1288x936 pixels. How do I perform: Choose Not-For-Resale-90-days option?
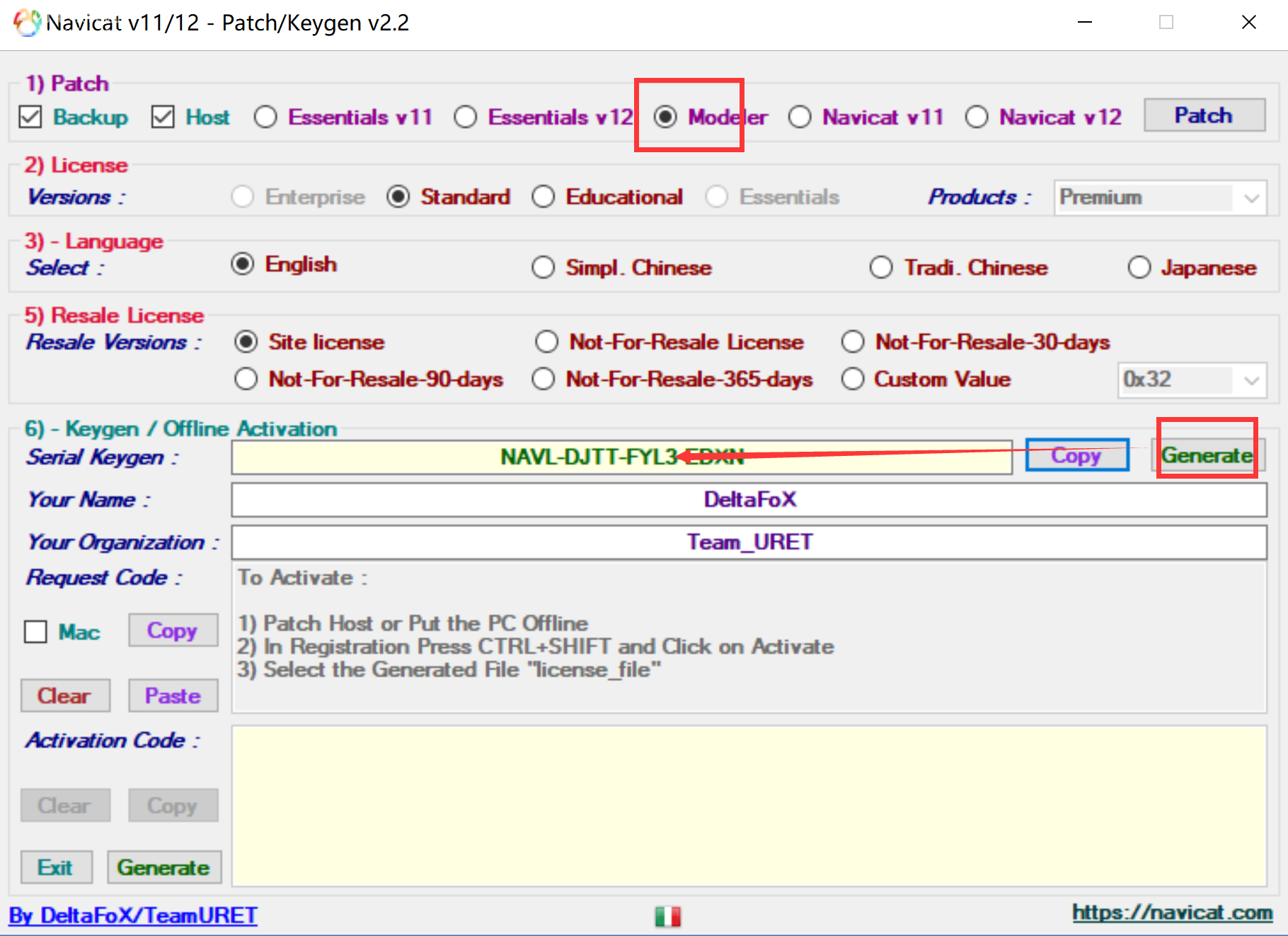point(246,379)
